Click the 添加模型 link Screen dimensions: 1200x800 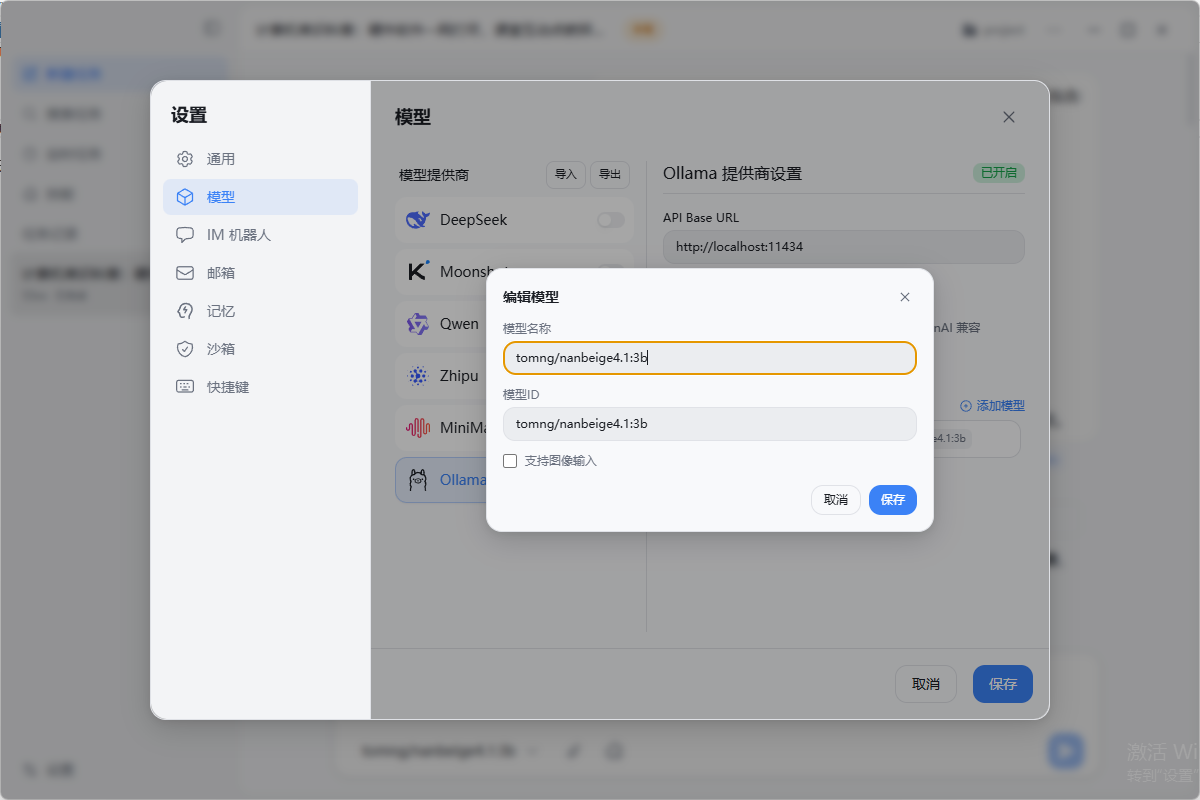[992, 406]
